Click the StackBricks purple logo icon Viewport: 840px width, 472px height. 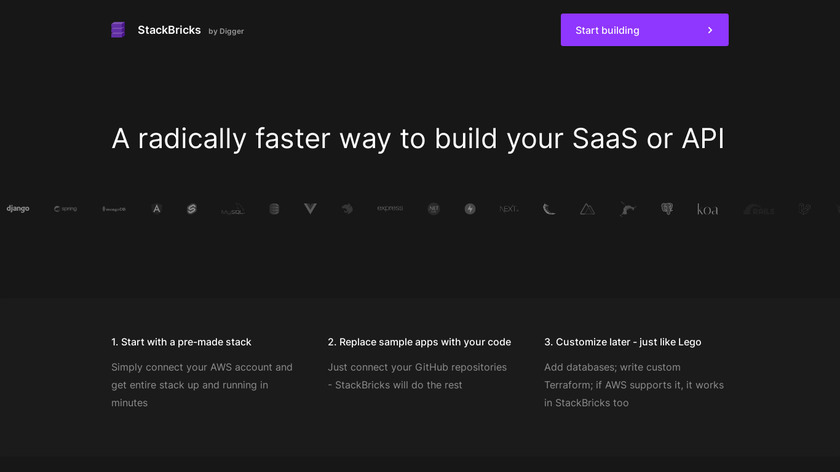pyautogui.click(x=119, y=30)
